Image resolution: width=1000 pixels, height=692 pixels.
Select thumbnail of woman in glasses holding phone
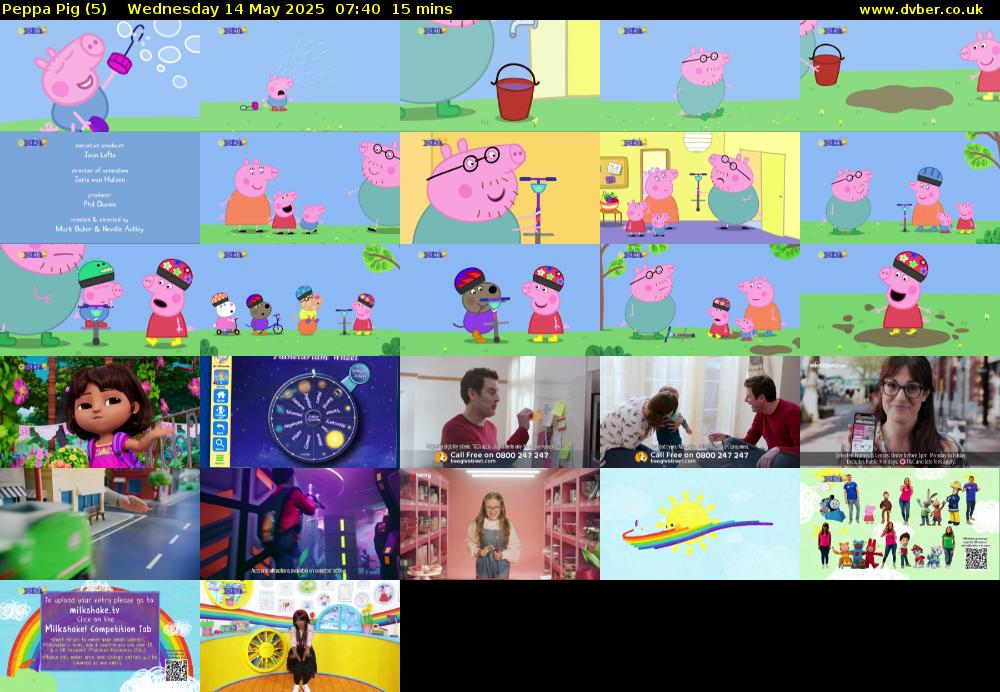(900, 412)
